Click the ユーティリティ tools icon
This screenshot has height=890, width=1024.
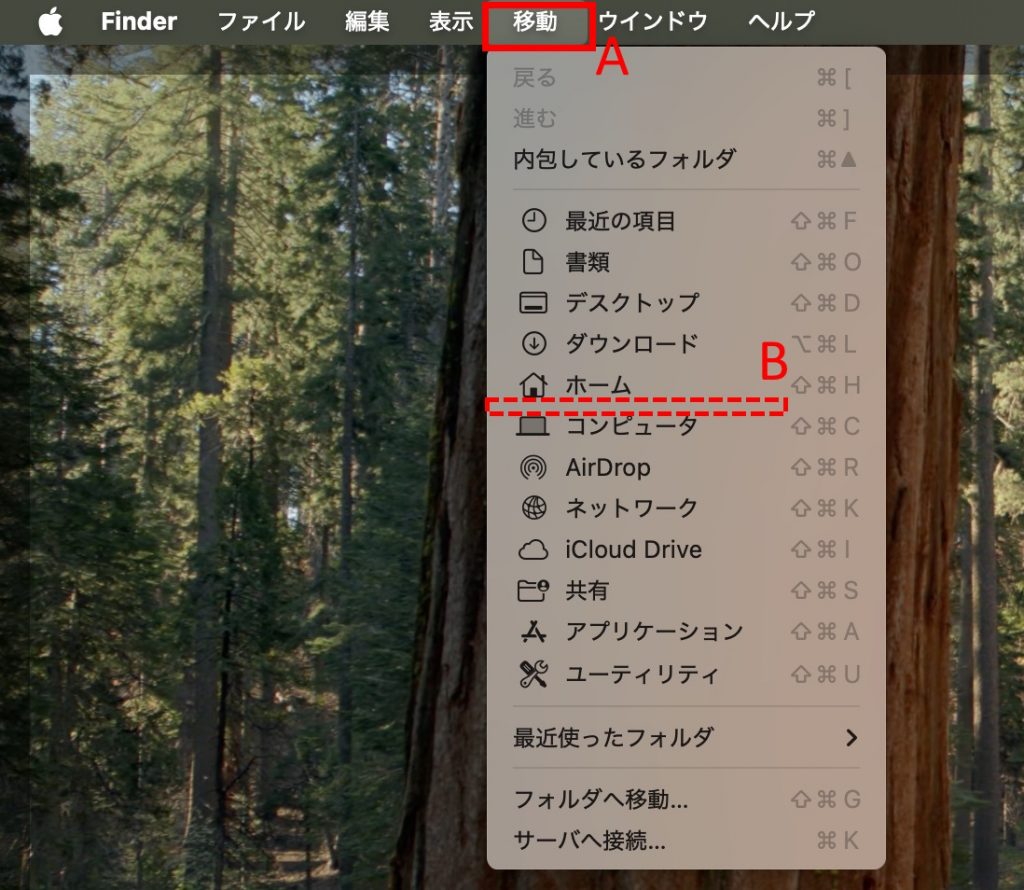click(x=534, y=674)
